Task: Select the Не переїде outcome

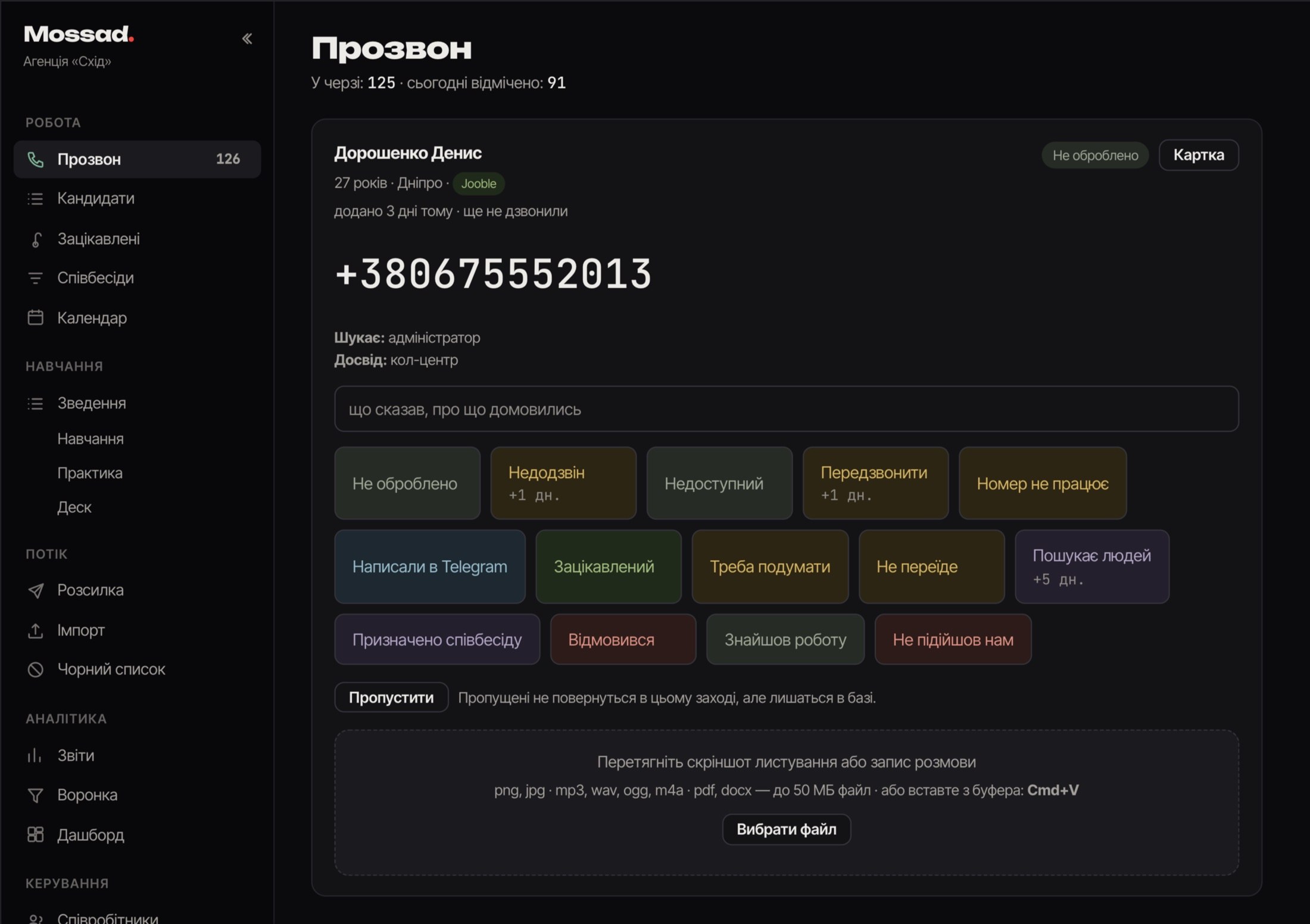Action: tap(932, 567)
